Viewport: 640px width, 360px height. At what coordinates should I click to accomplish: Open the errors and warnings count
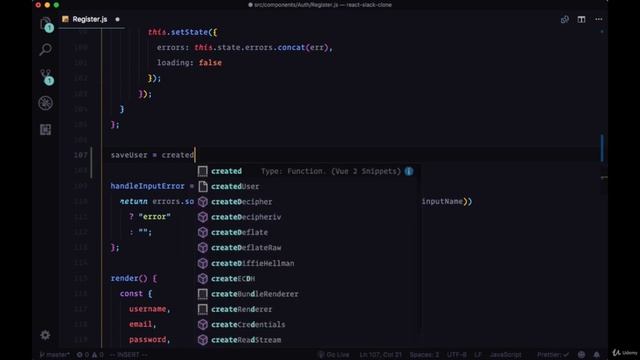coord(90,355)
